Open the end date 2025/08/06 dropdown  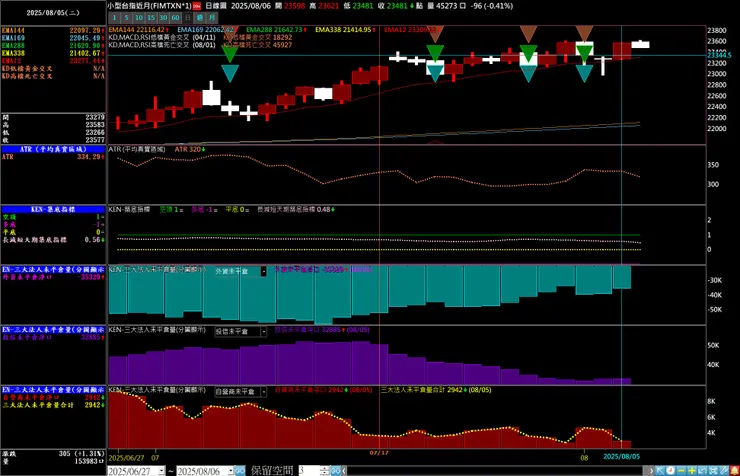tap(230, 470)
